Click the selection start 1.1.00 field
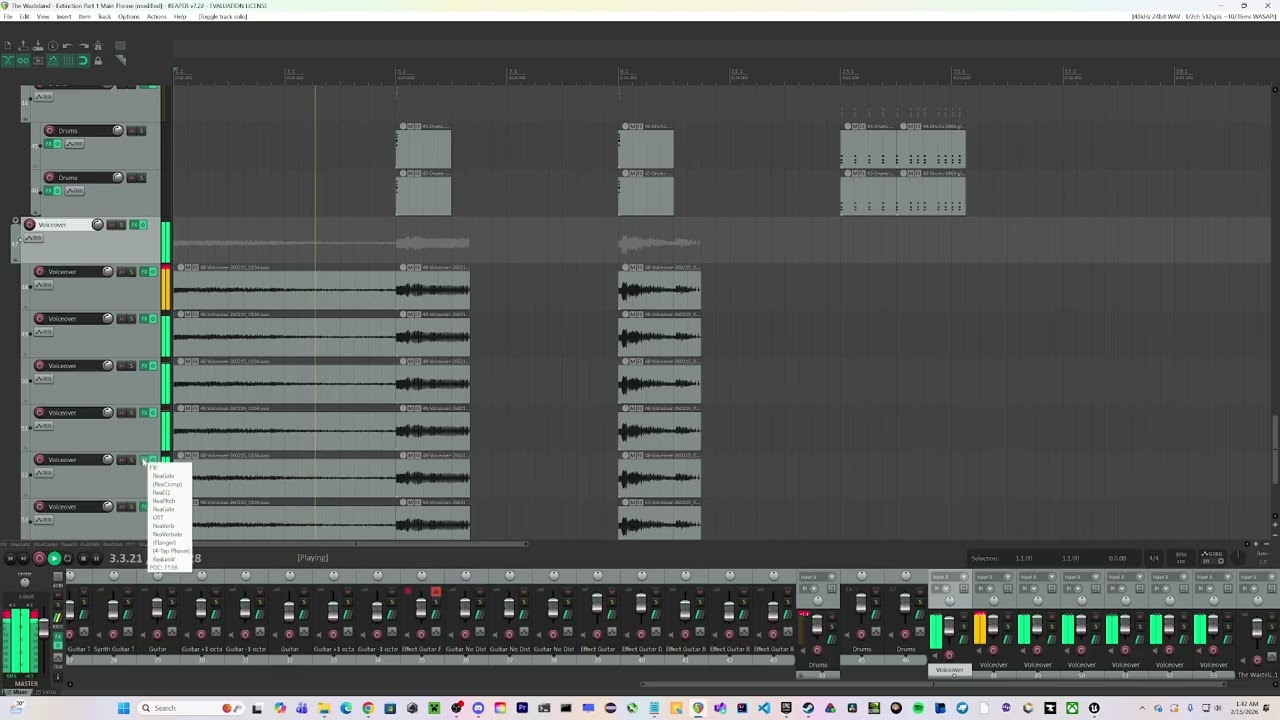The image size is (1280, 720). [x=1024, y=558]
